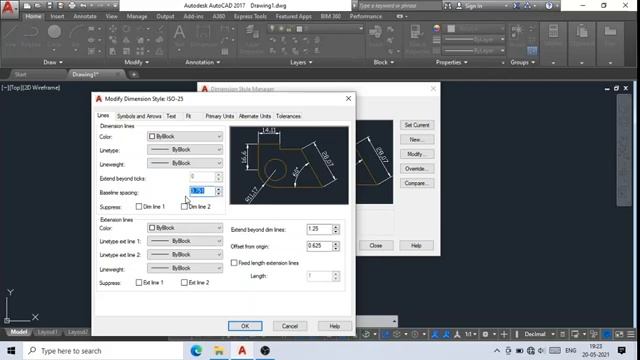This screenshot has width=640, height=360.
Task: Click the Baseline spacing input field
Action: coord(202,191)
